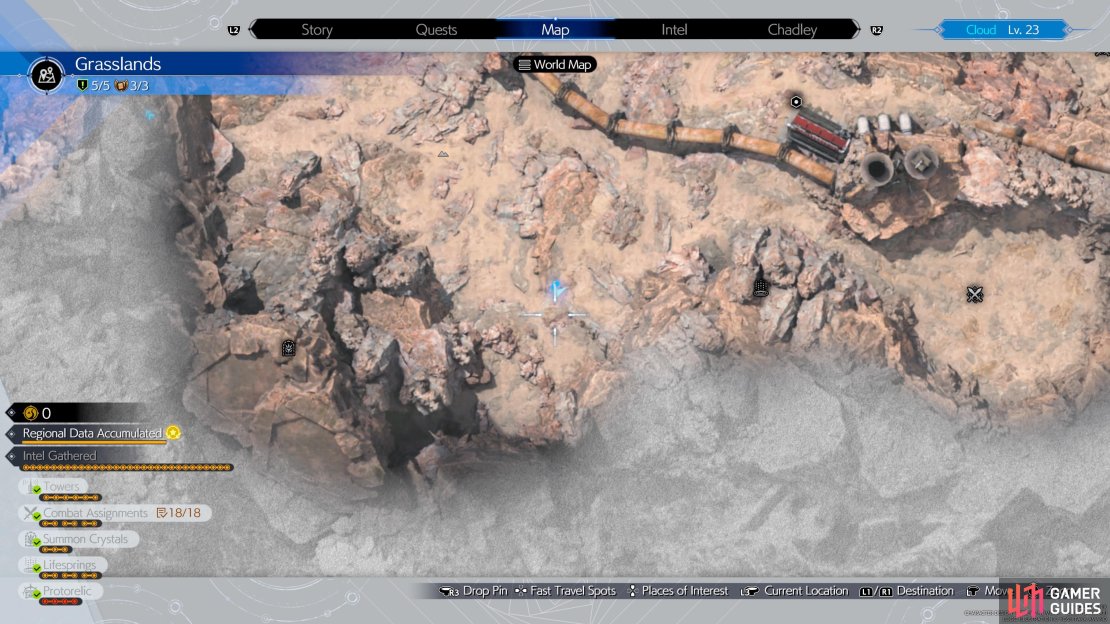Choose the Places of Interest command
1110x624 pixels.
[685, 591]
